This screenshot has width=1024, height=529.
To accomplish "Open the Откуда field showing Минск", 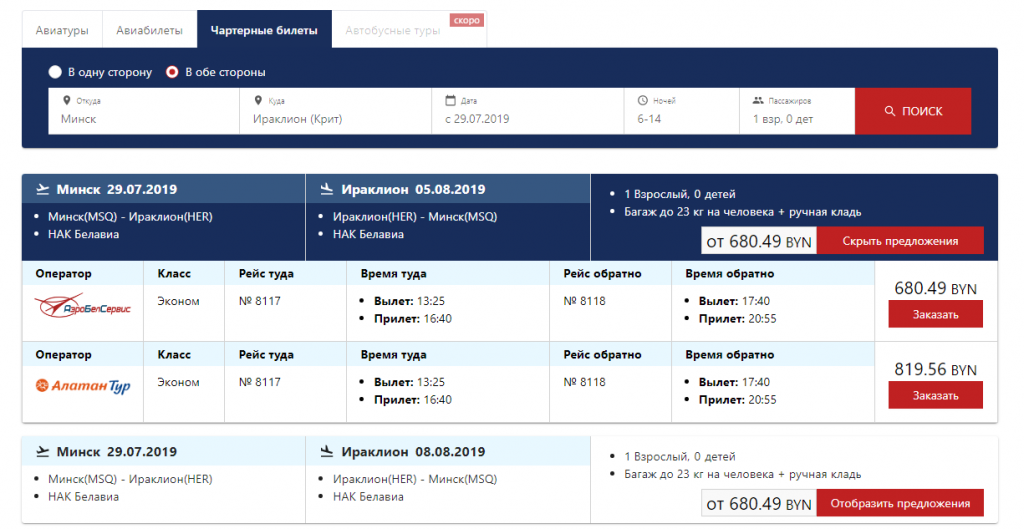I will [x=144, y=111].
